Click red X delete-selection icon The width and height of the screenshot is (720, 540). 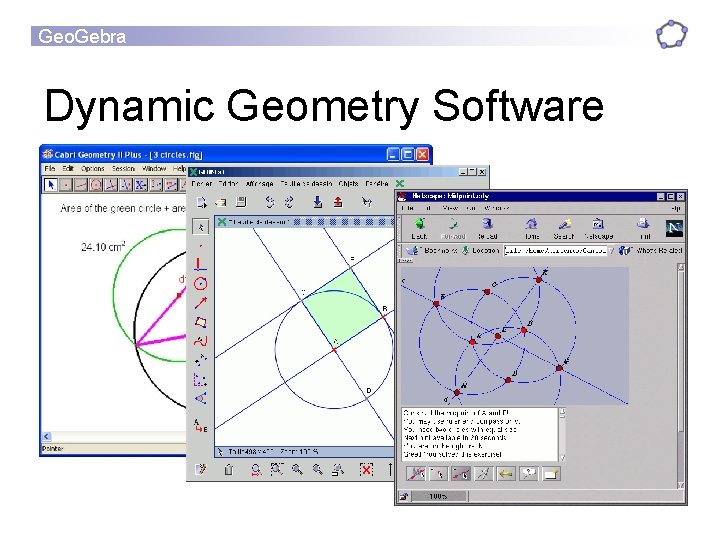coord(366,469)
